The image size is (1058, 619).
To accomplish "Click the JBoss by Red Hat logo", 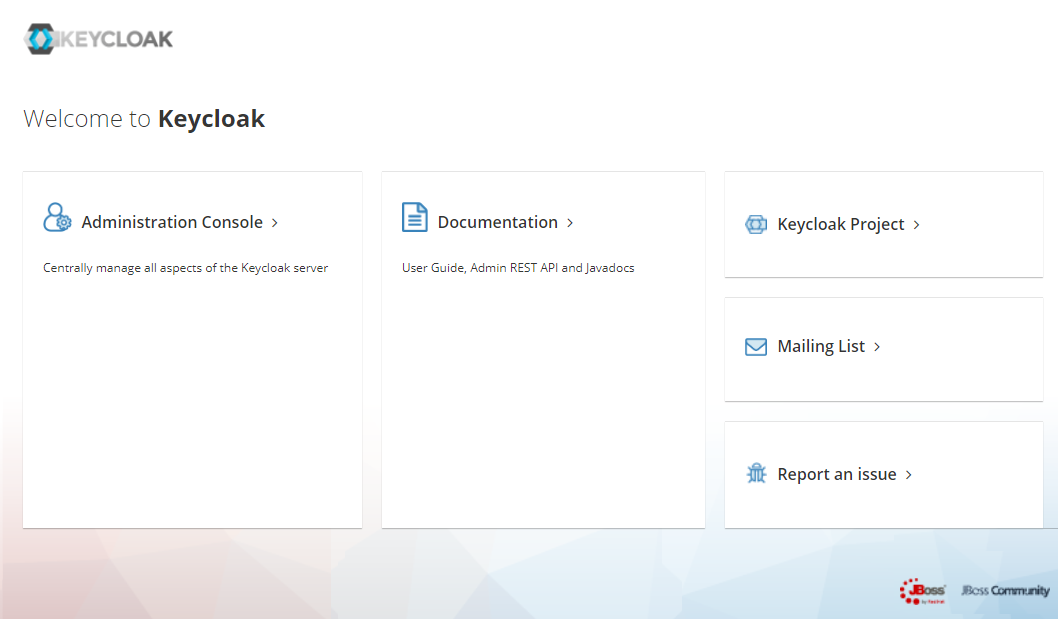I will click(924, 590).
